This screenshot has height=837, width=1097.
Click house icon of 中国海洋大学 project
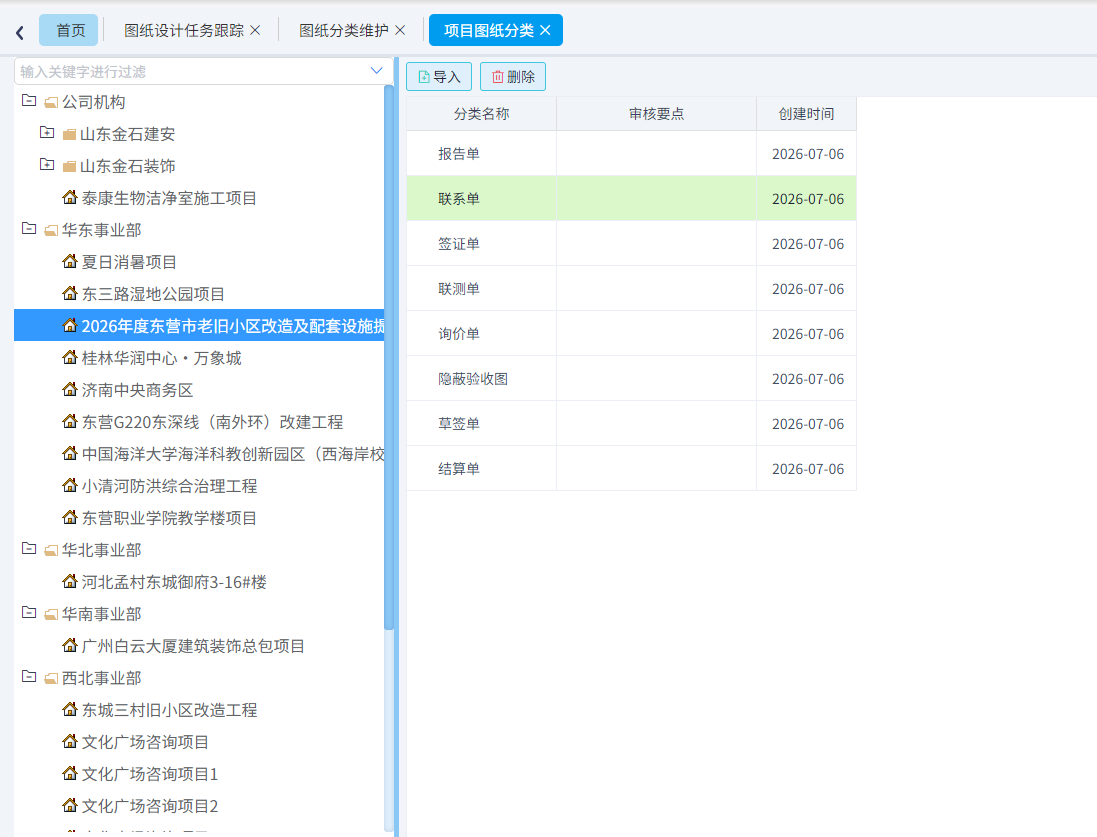pos(70,453)
